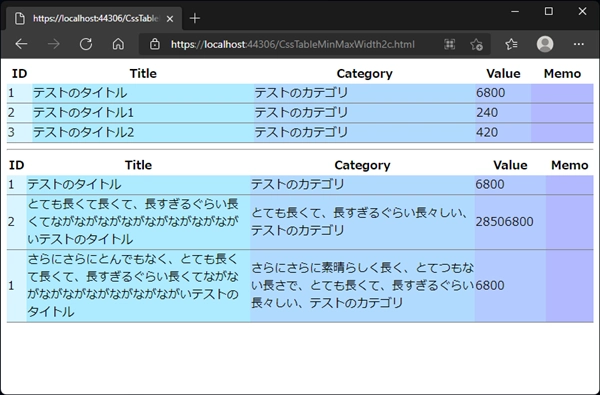The image size is (600, 395).
Task: Go back to the previous page
Action: tap(21, 44)
